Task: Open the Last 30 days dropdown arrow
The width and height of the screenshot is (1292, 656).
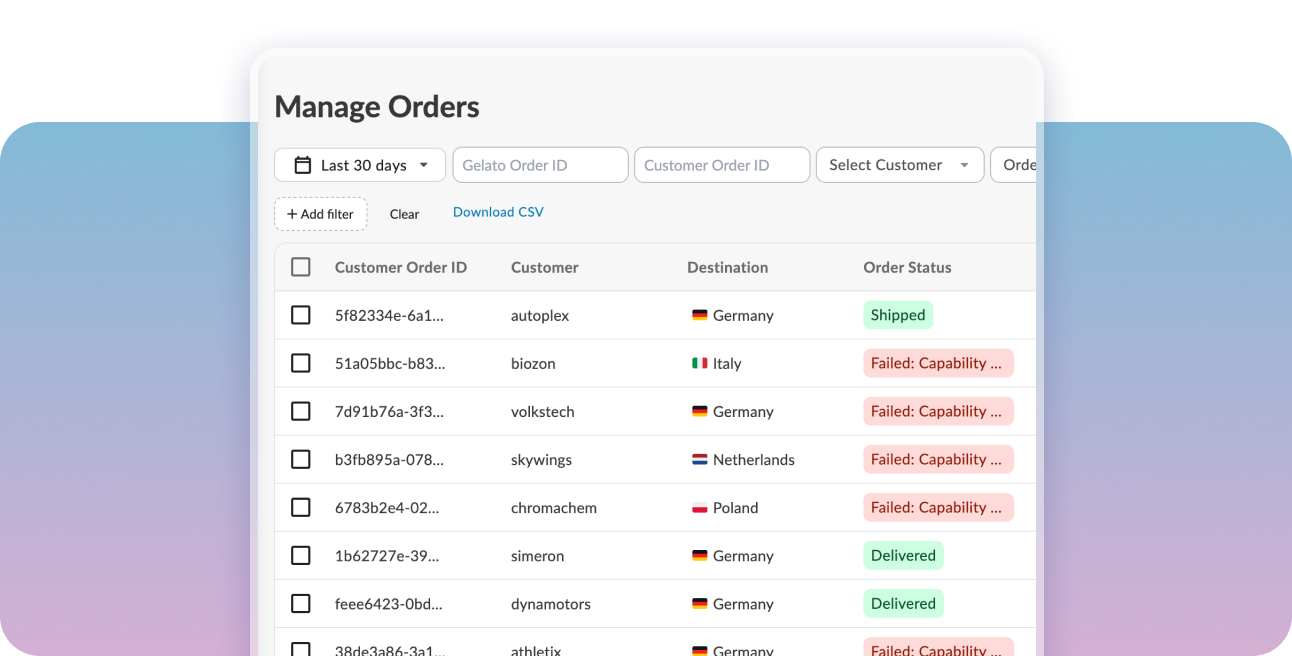Action: (424, 165)
